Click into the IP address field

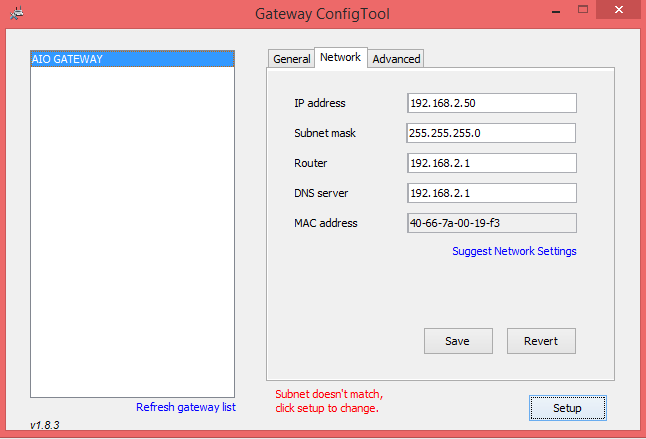(491, 103)
